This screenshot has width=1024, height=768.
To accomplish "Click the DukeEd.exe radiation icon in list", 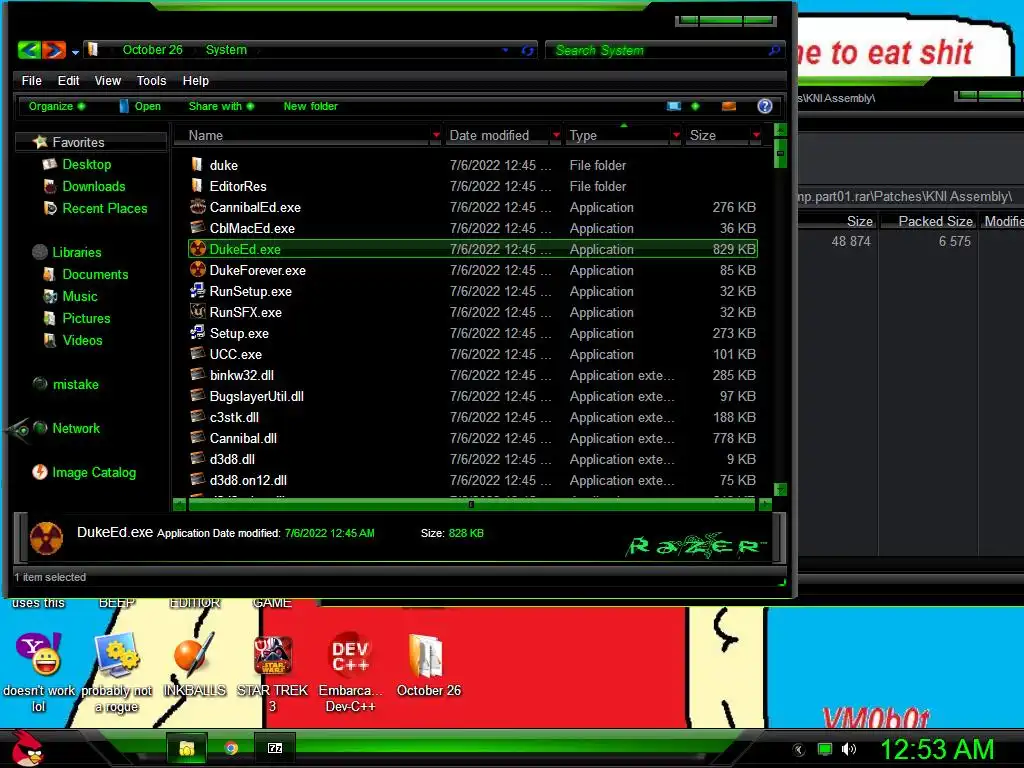I will tap(197, 249).
